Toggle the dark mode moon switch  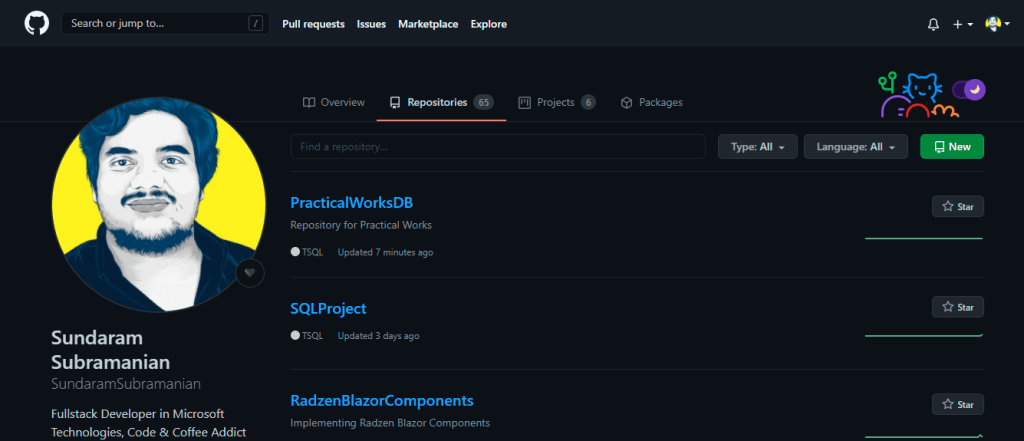[x=969, y=90]
